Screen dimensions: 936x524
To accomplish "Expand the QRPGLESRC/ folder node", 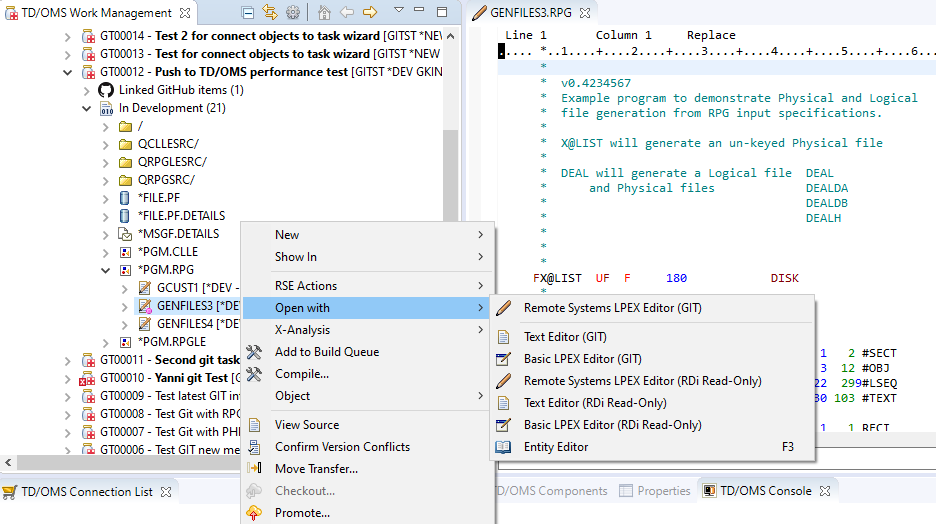I will coord(106,162).
